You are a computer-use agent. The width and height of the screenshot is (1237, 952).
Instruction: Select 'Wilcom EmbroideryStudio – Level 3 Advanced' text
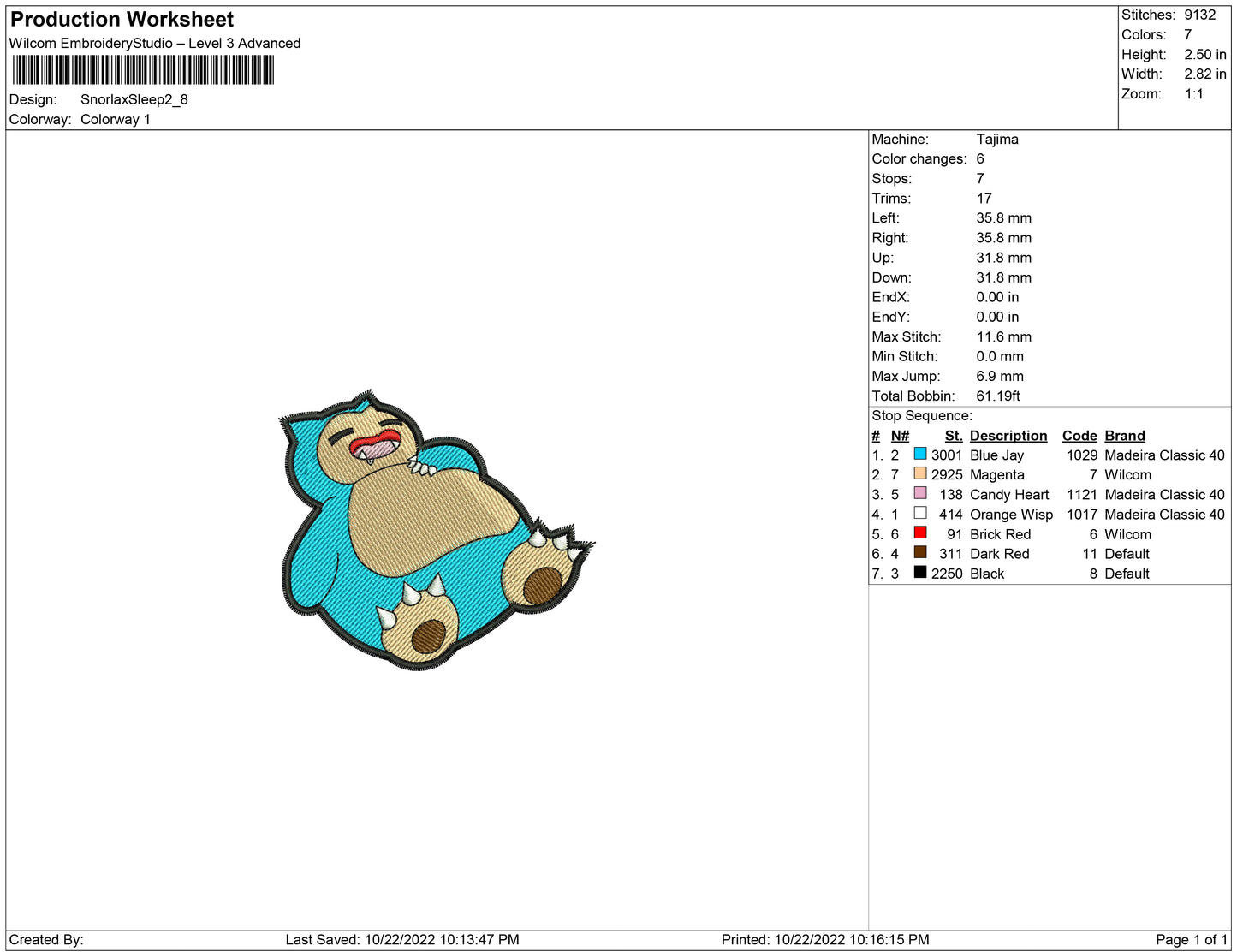point(155,43)
